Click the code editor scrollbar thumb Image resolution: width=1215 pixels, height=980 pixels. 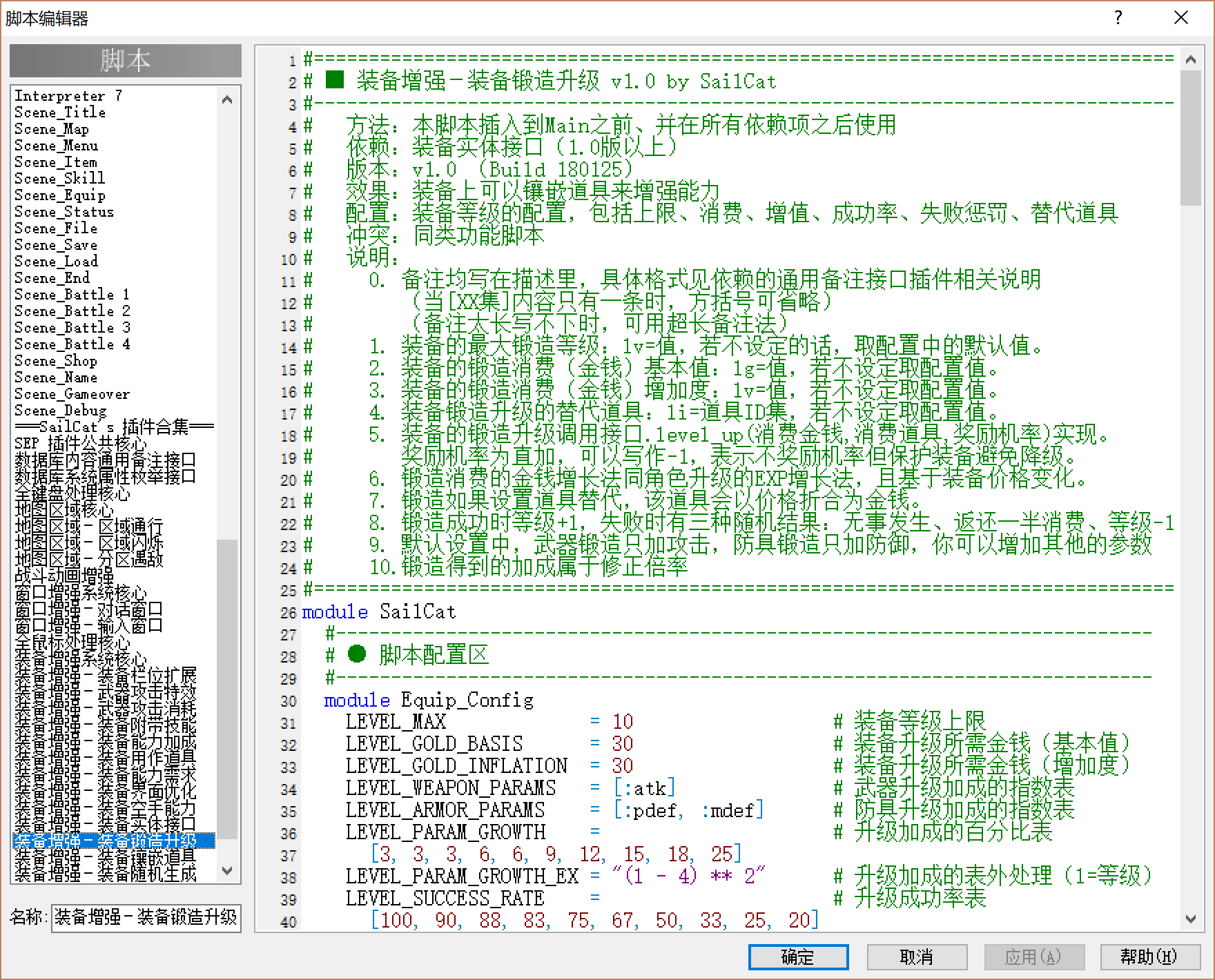pyautogui.click(x=1190, y=137)
